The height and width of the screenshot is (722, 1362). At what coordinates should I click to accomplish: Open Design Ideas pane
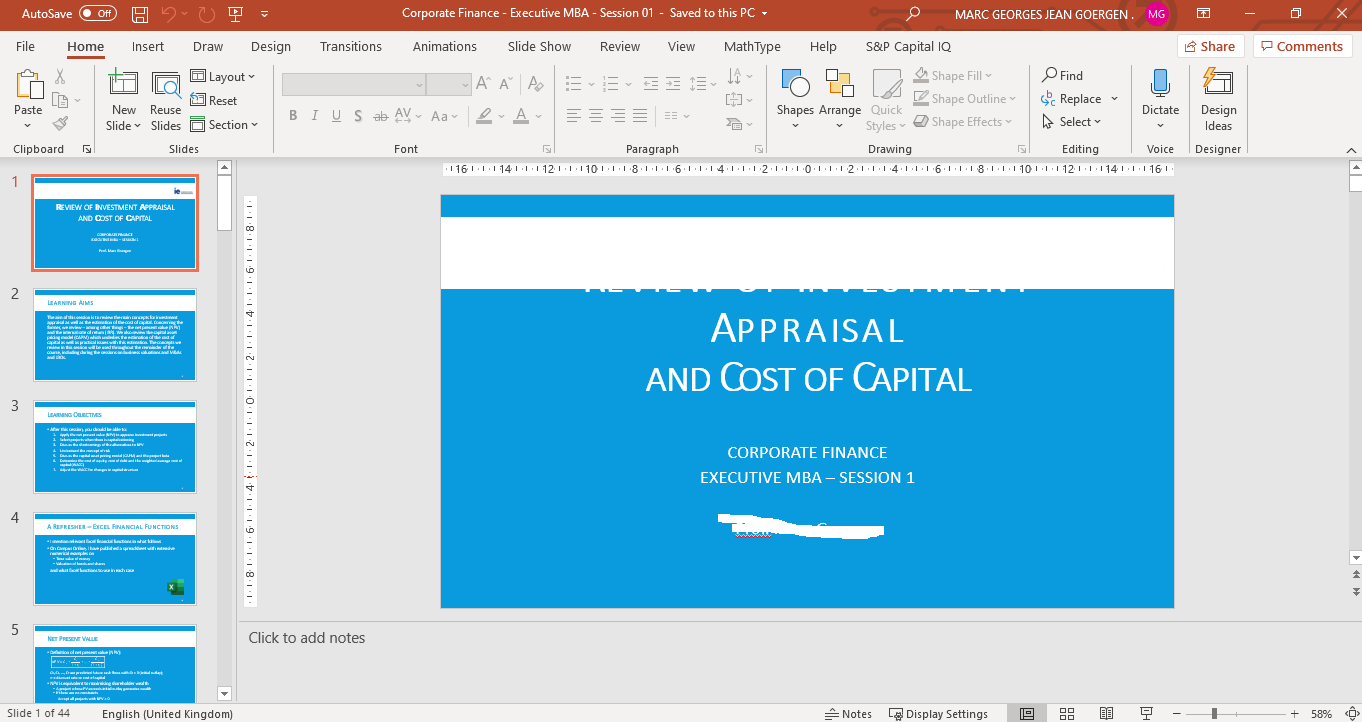[x=1218, y=86]
